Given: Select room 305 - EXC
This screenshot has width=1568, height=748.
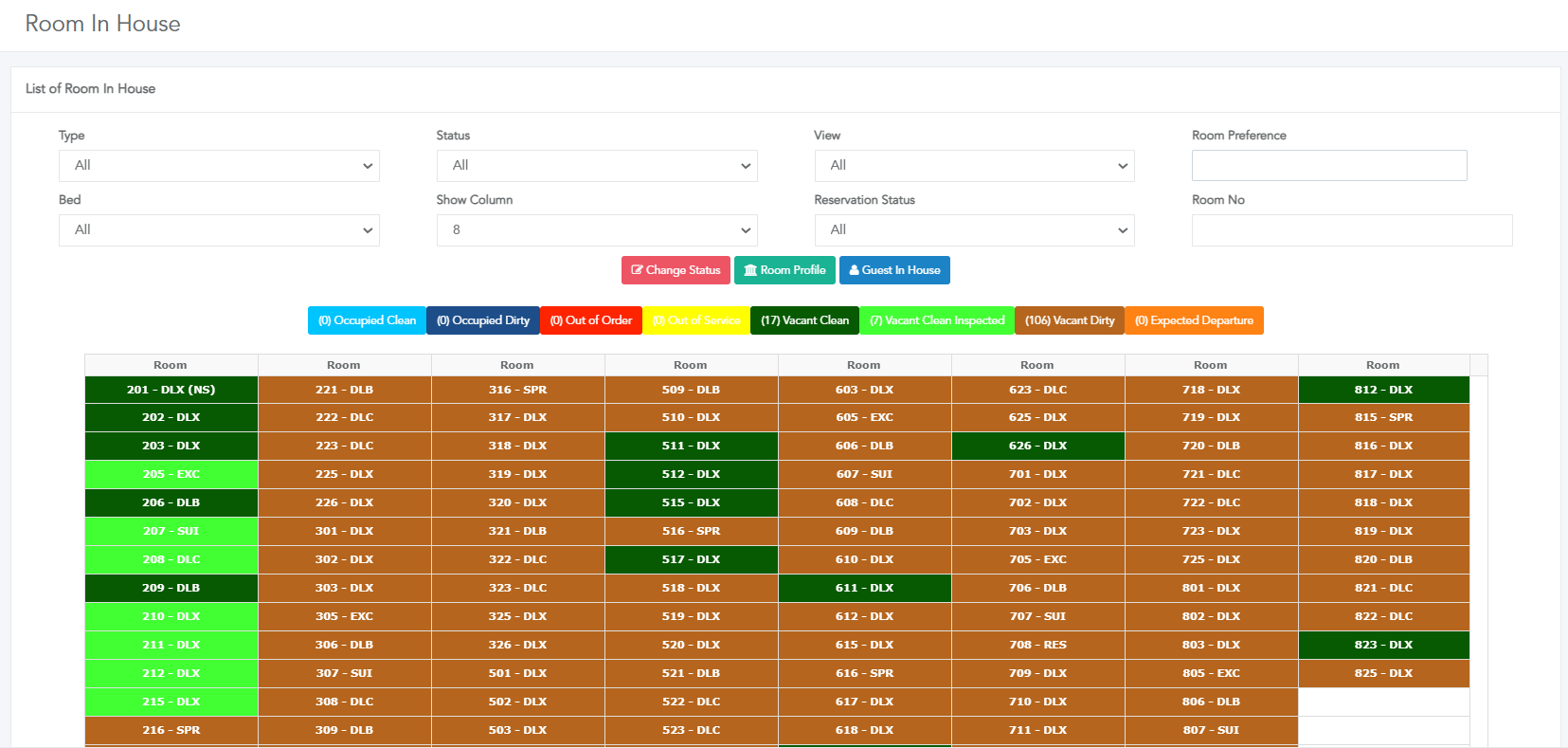Looking at the screenshot, I should tap(345, 616).
